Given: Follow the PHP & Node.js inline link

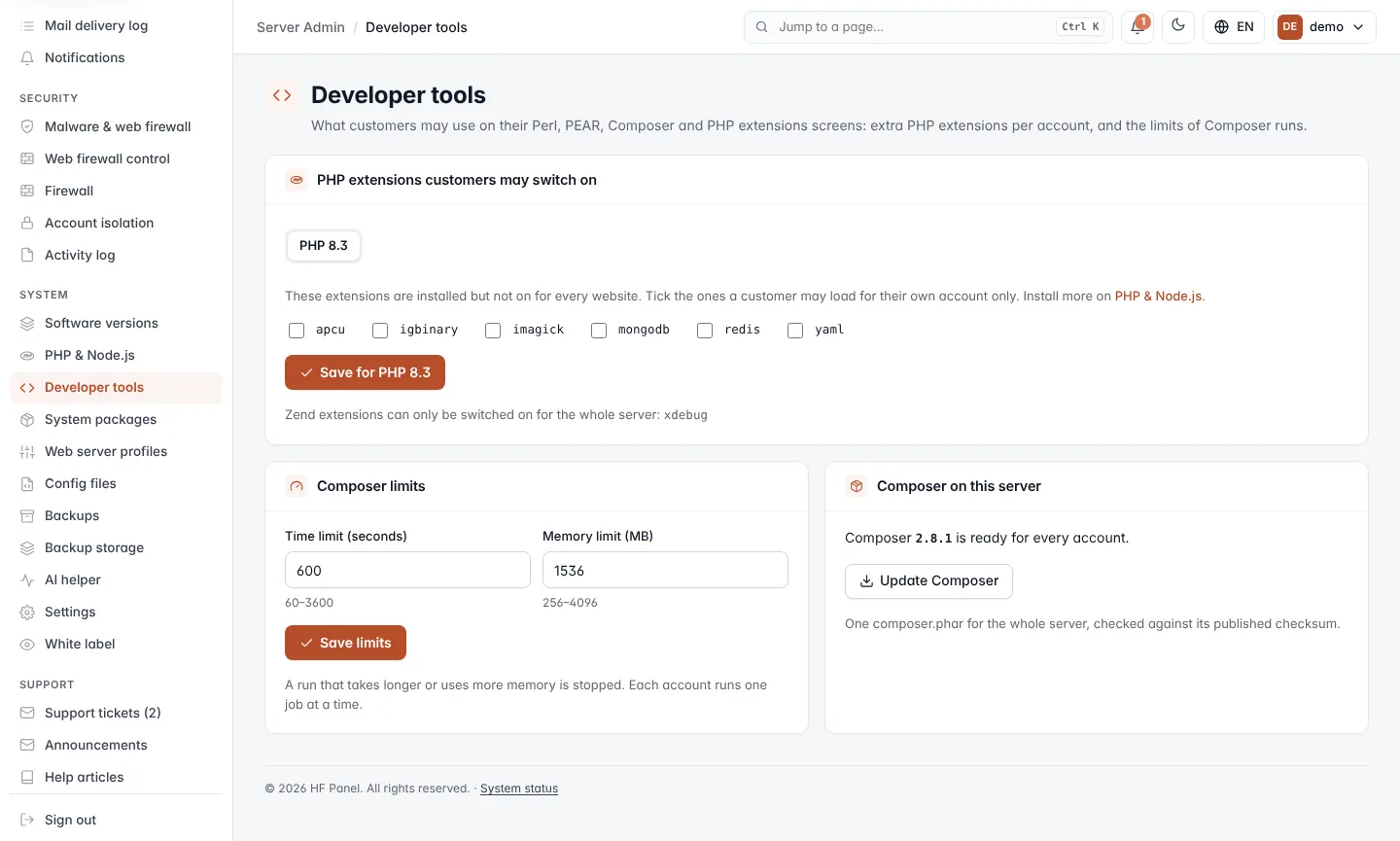Looking at the screenshot, I should point(1158,296).
